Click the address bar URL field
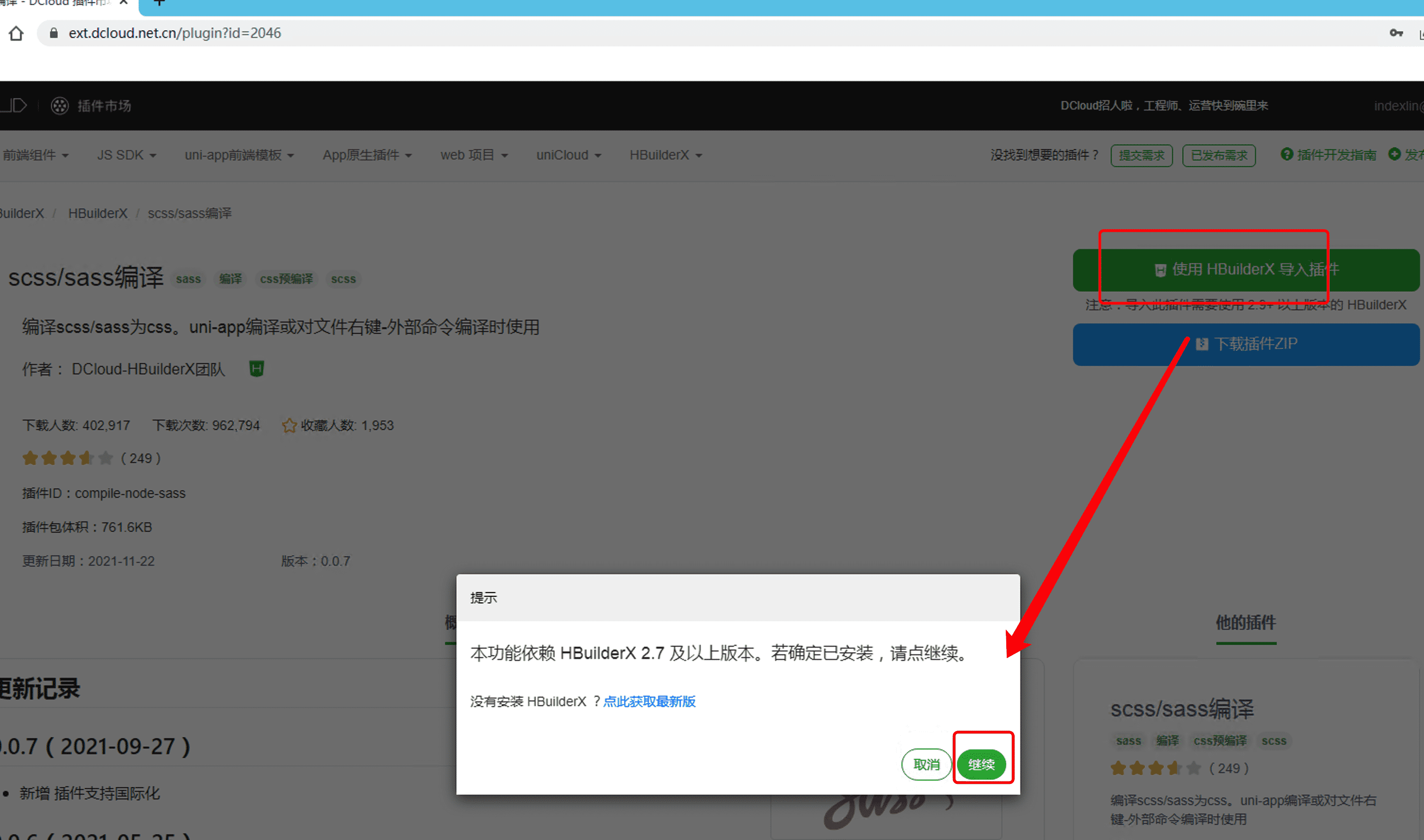 click(x=713, y=33)
